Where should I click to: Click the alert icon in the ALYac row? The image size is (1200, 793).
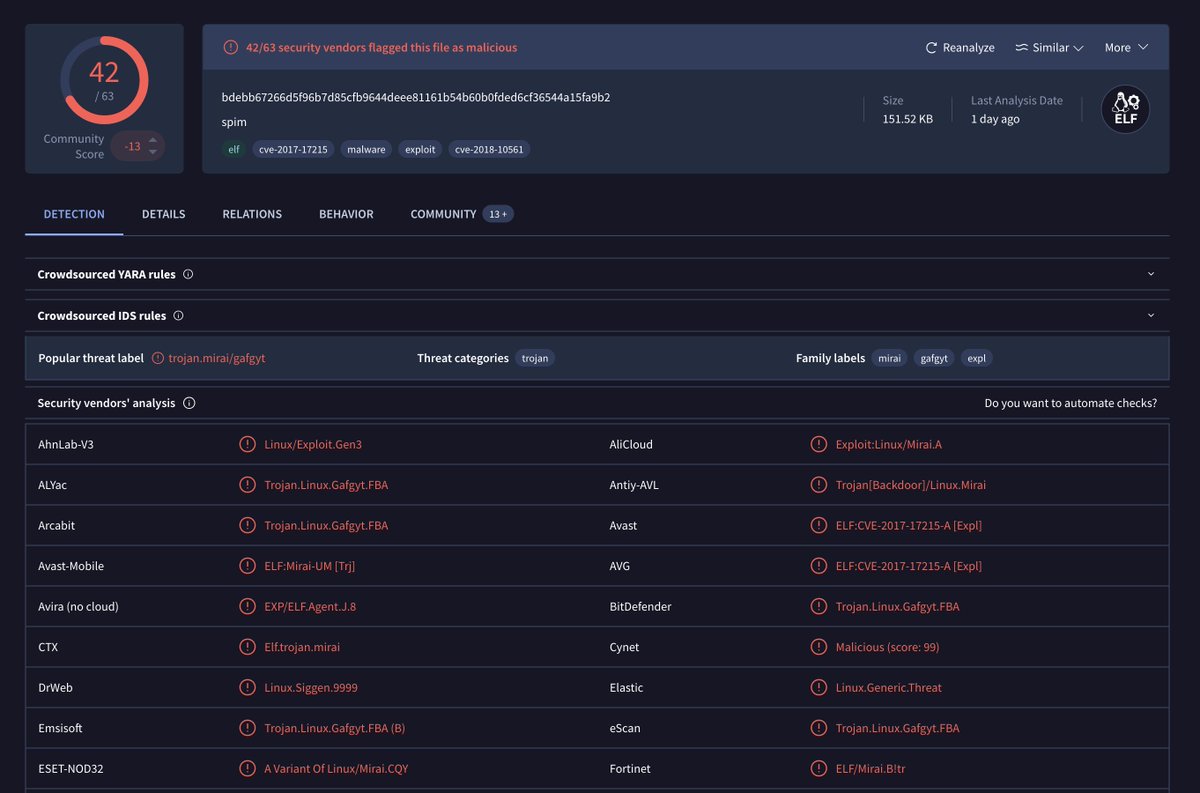pyautogui.click(x=247, y=485)
